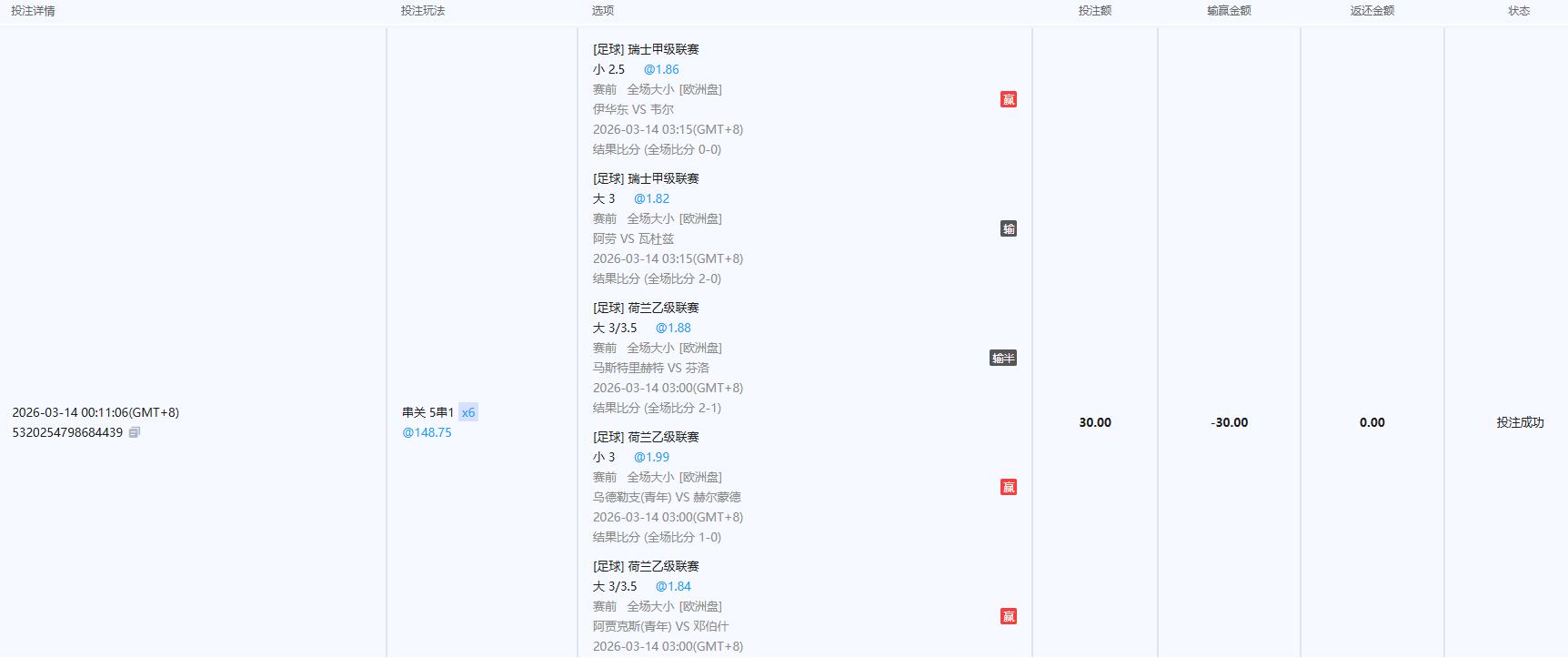Screen dimensions: 1568x658
Task: Click odds @1.84 on 阿贾克斯 selection
Action: [673, 587]
